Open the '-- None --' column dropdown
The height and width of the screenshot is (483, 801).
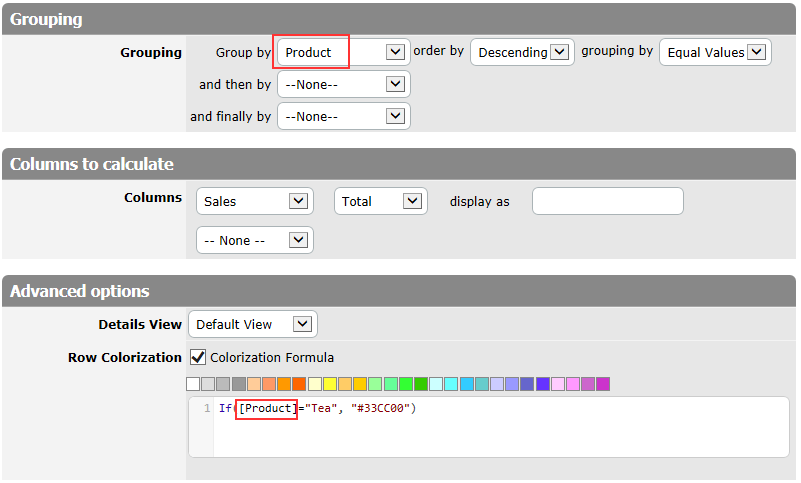click(255, 240)
